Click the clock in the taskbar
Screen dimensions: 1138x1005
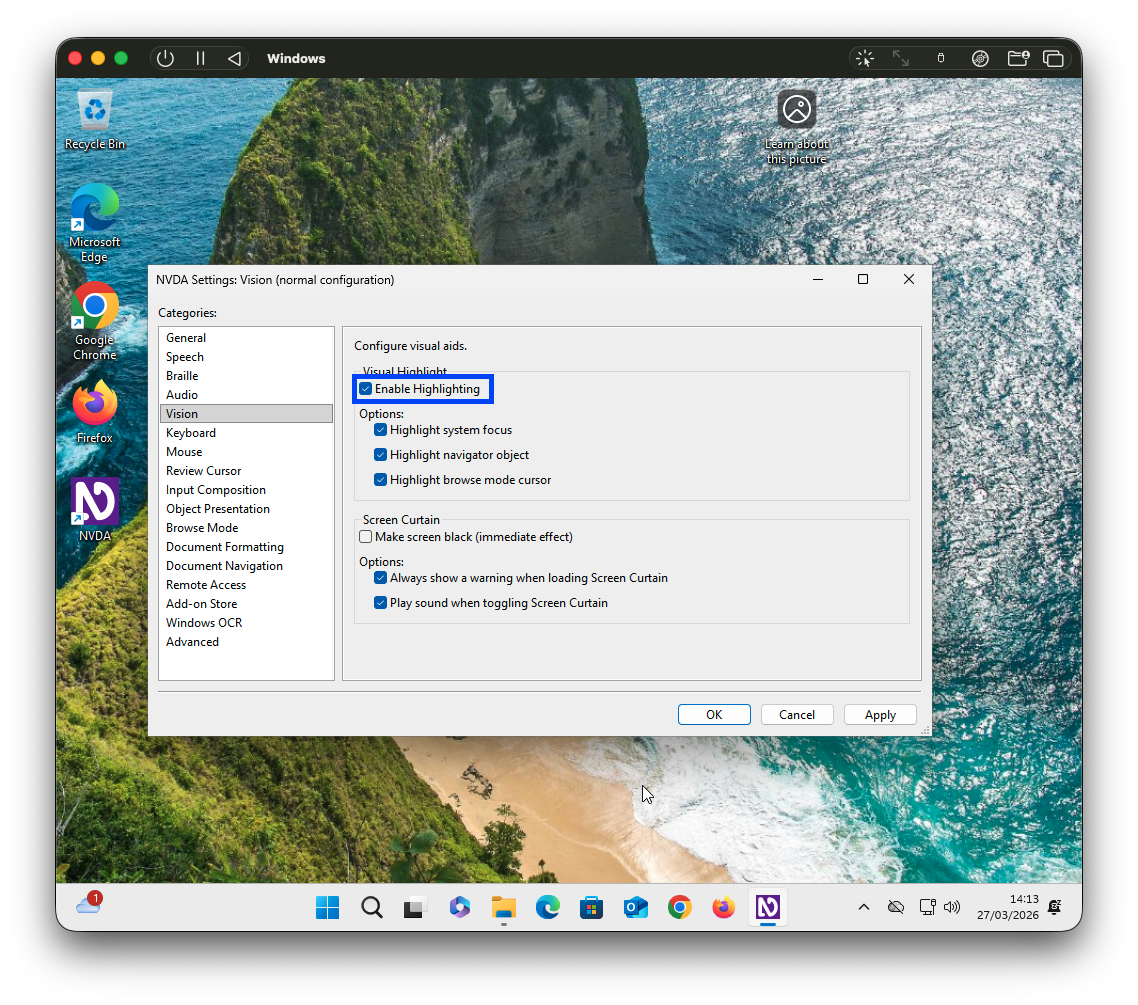[x=1008, y=908]
